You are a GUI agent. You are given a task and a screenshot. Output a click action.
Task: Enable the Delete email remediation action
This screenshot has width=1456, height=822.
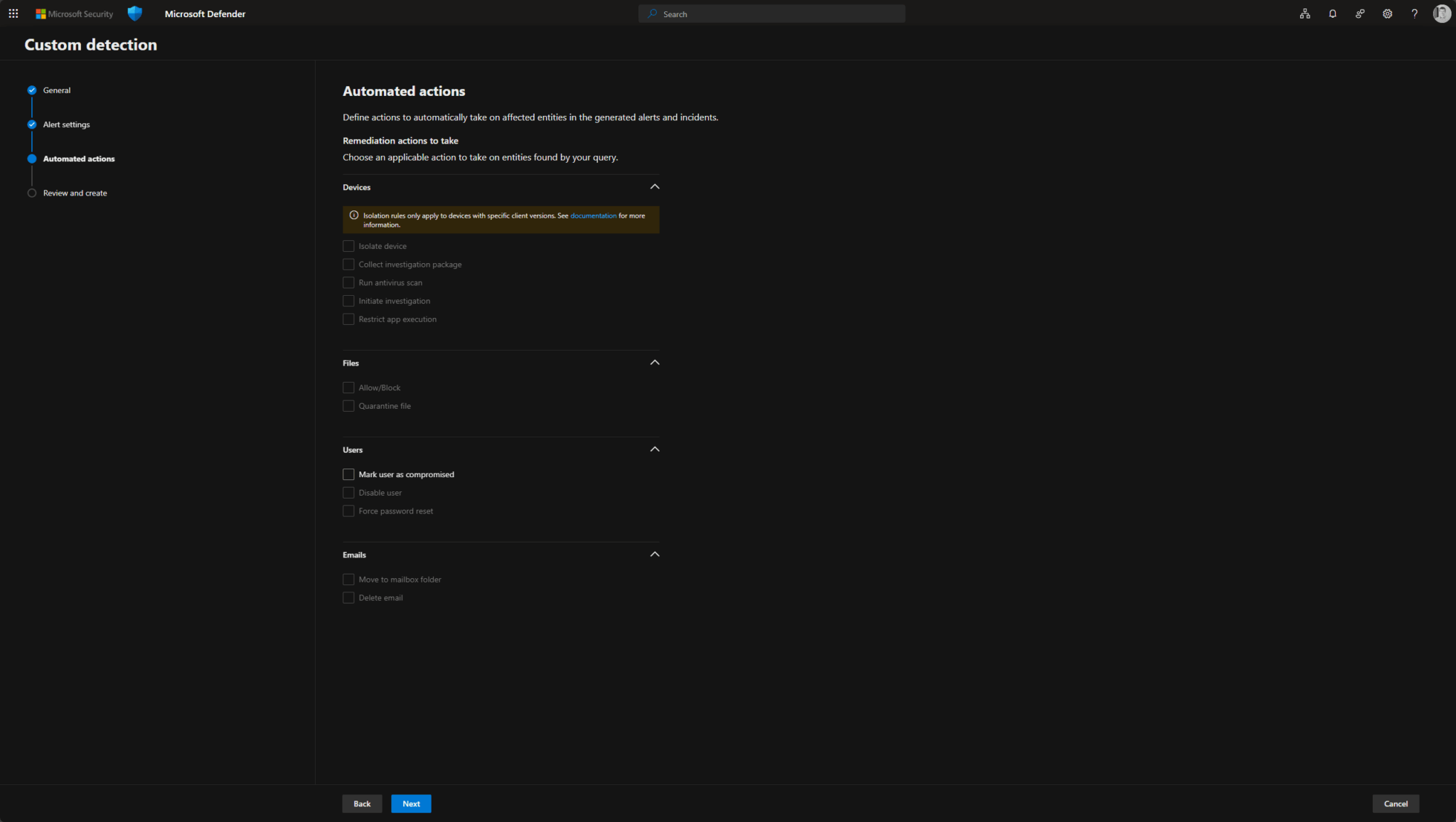coord(348,597)
